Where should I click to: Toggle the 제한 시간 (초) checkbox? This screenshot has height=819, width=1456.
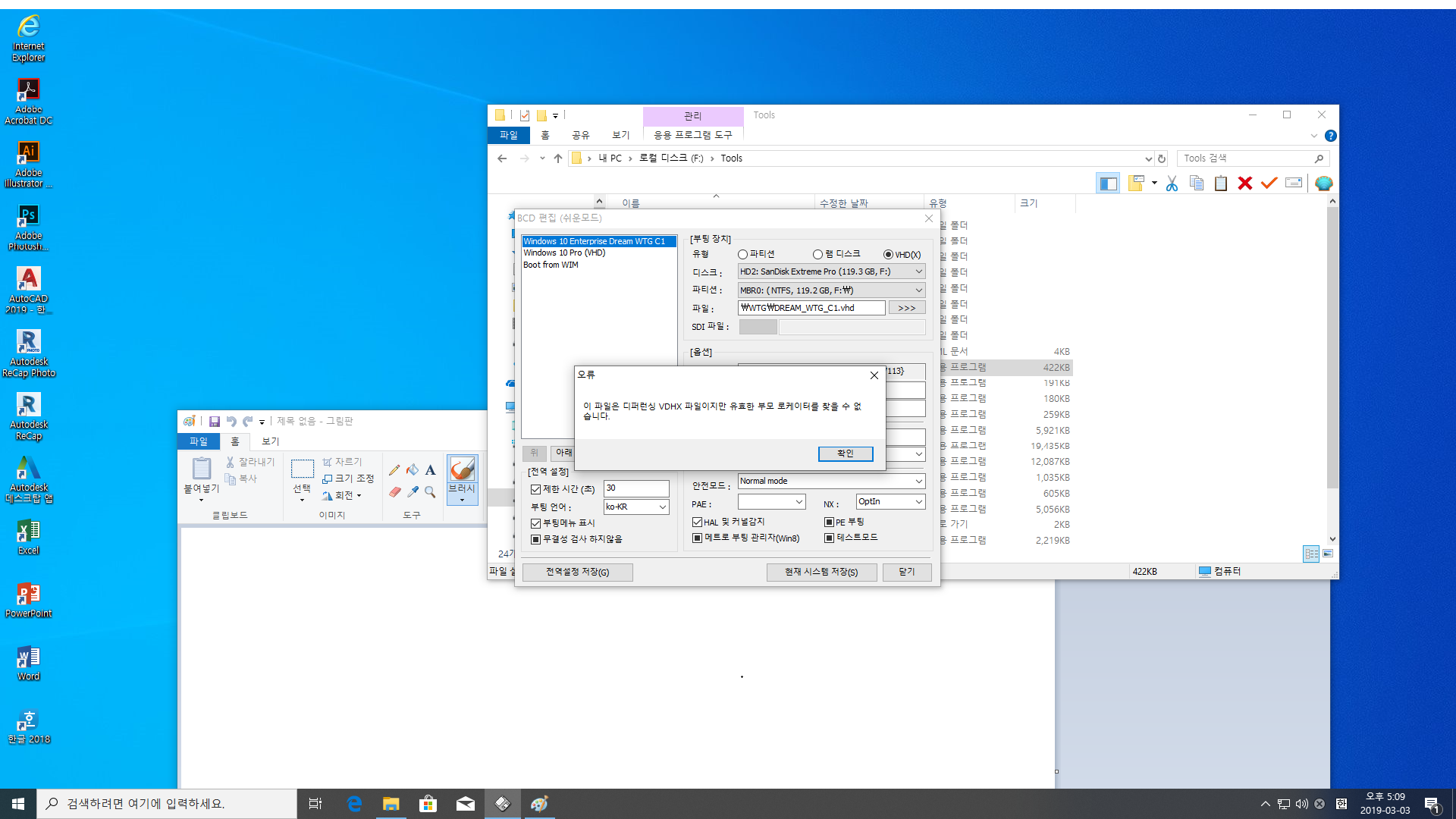535,490
